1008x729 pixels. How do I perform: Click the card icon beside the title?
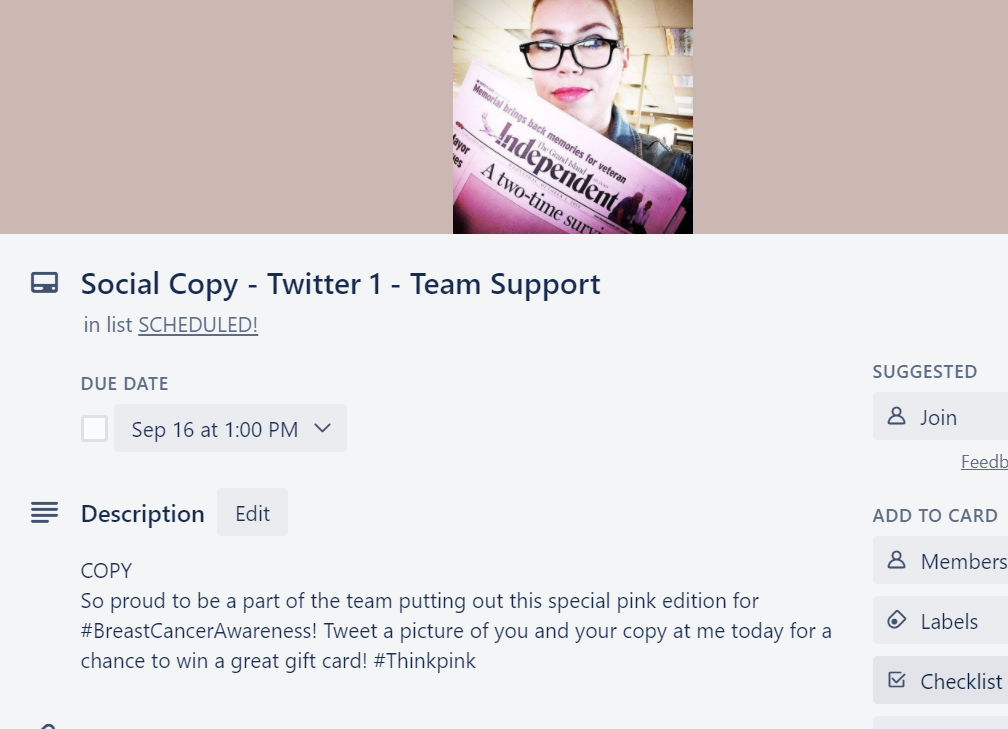coord(44,283)
